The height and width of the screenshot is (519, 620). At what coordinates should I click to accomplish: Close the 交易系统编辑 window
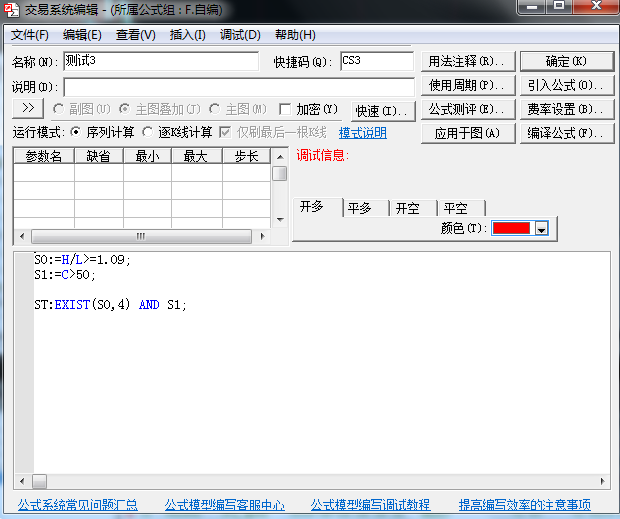pos(596,6)
